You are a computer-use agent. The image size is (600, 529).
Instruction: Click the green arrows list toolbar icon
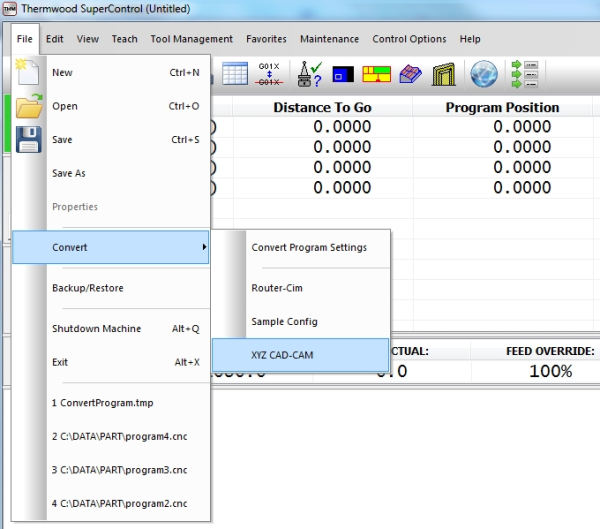(x=525, y=74)
